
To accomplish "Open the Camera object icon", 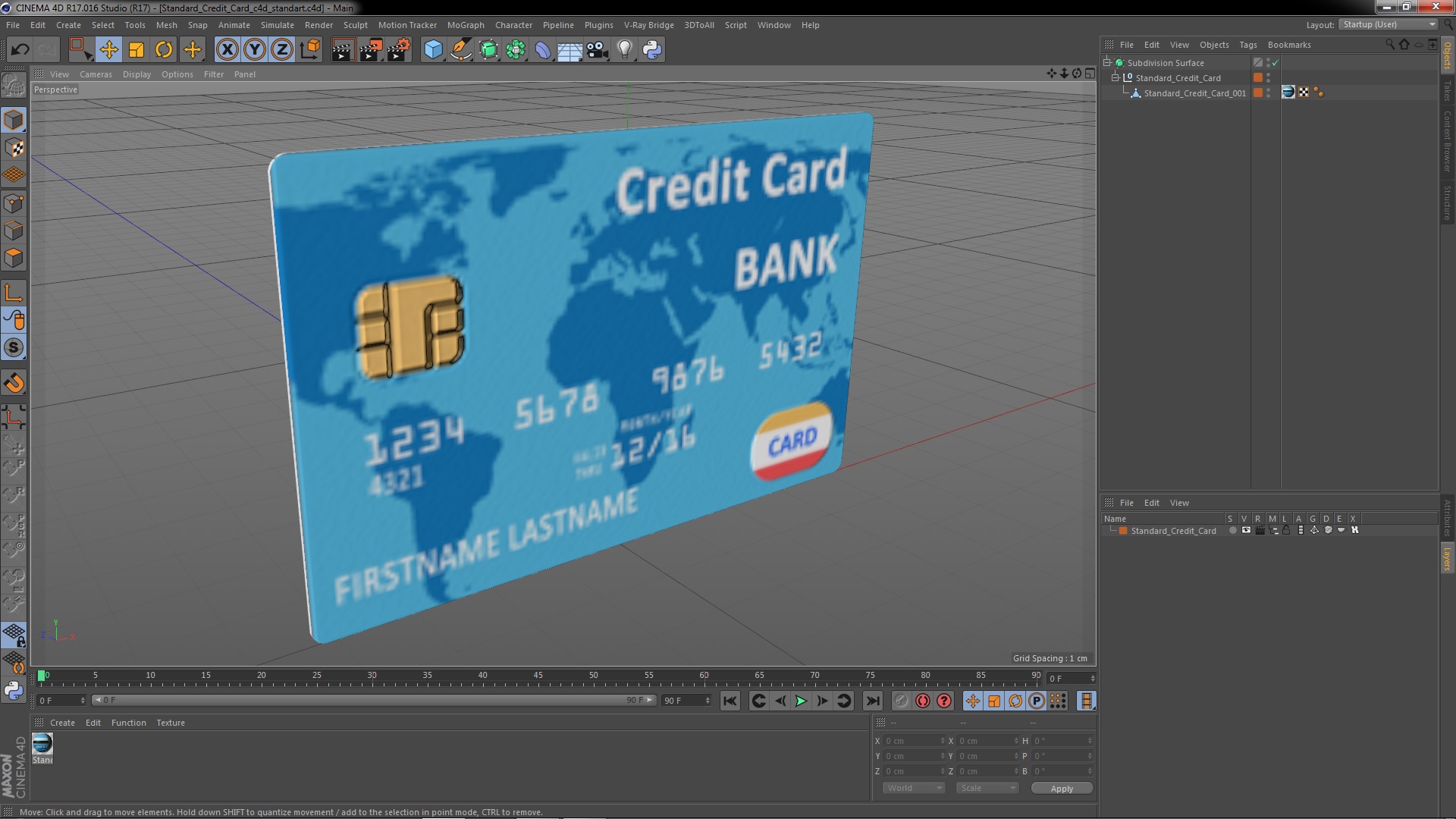I will pos(597,50).
